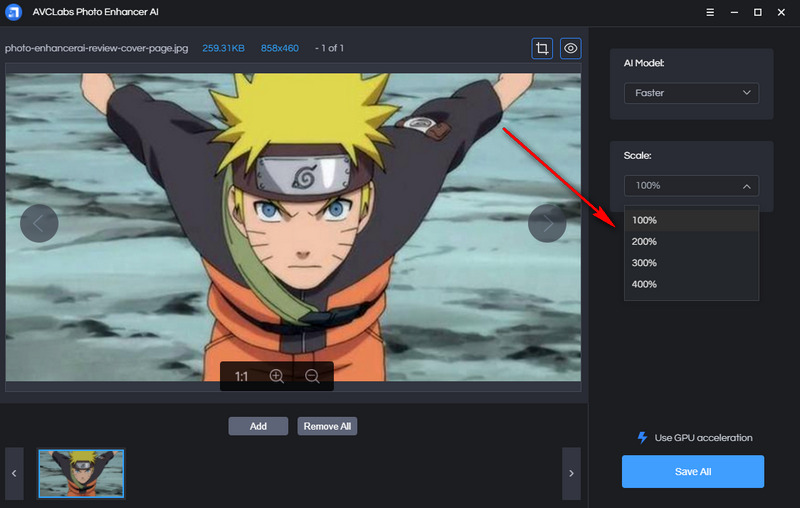Click the GPU acceleration lightning icon

coord(642,438)
